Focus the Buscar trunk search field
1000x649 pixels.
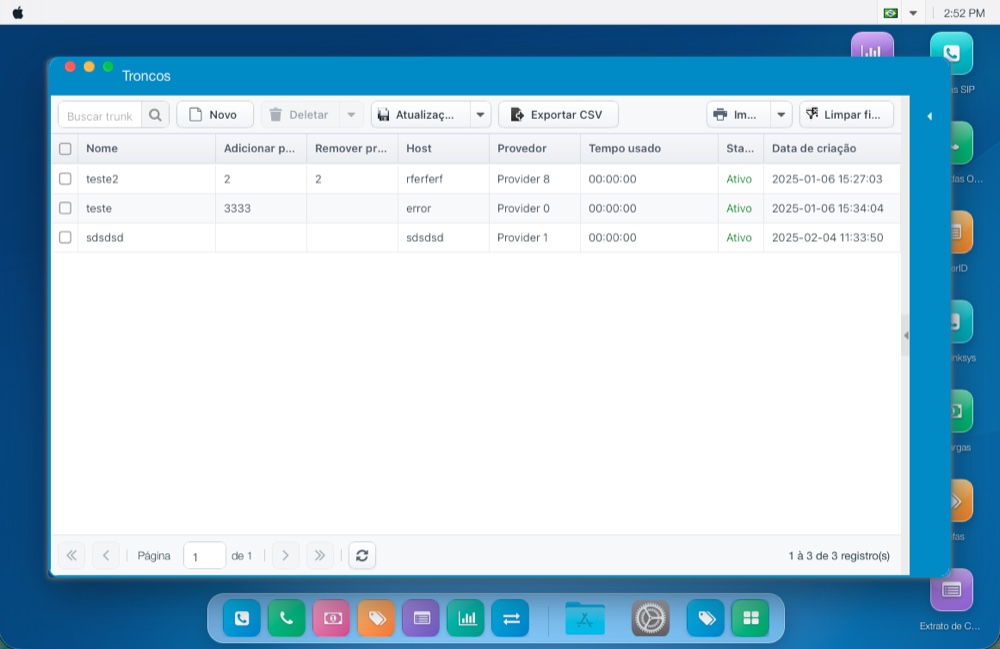100,115
